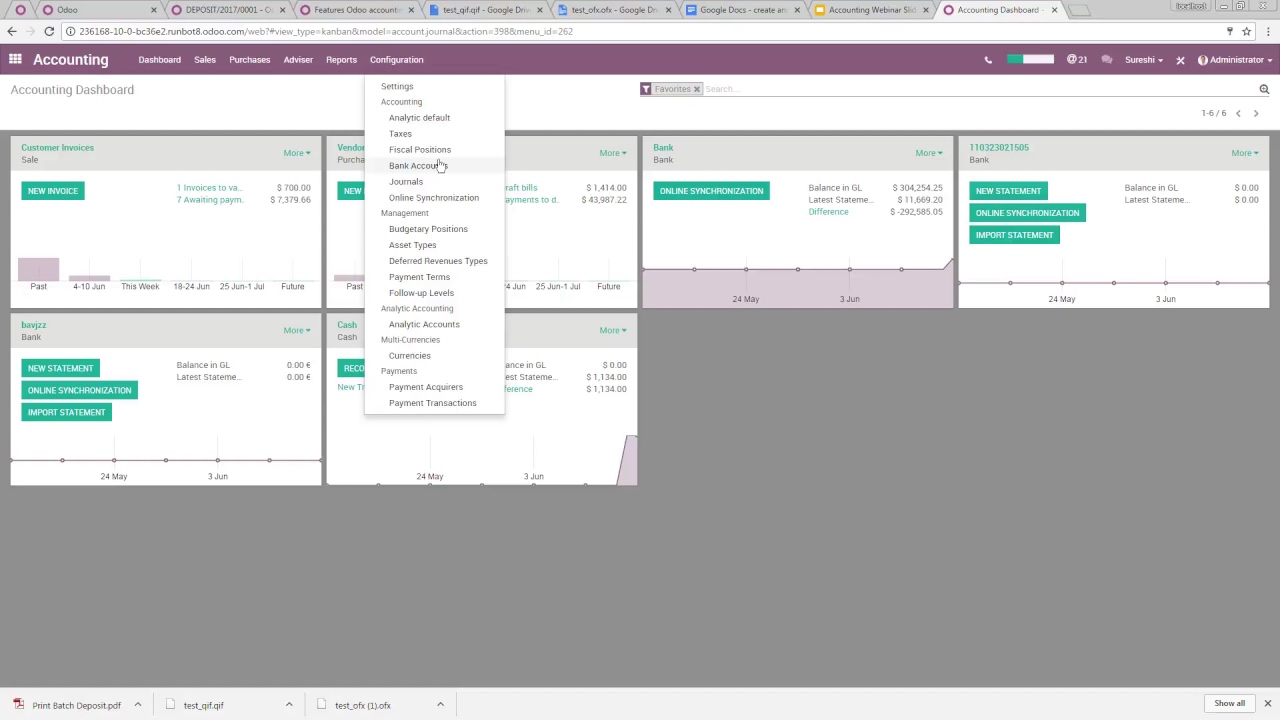
Task: Click the debug tools wrench icon
Action: click(x=1180, y=60)
